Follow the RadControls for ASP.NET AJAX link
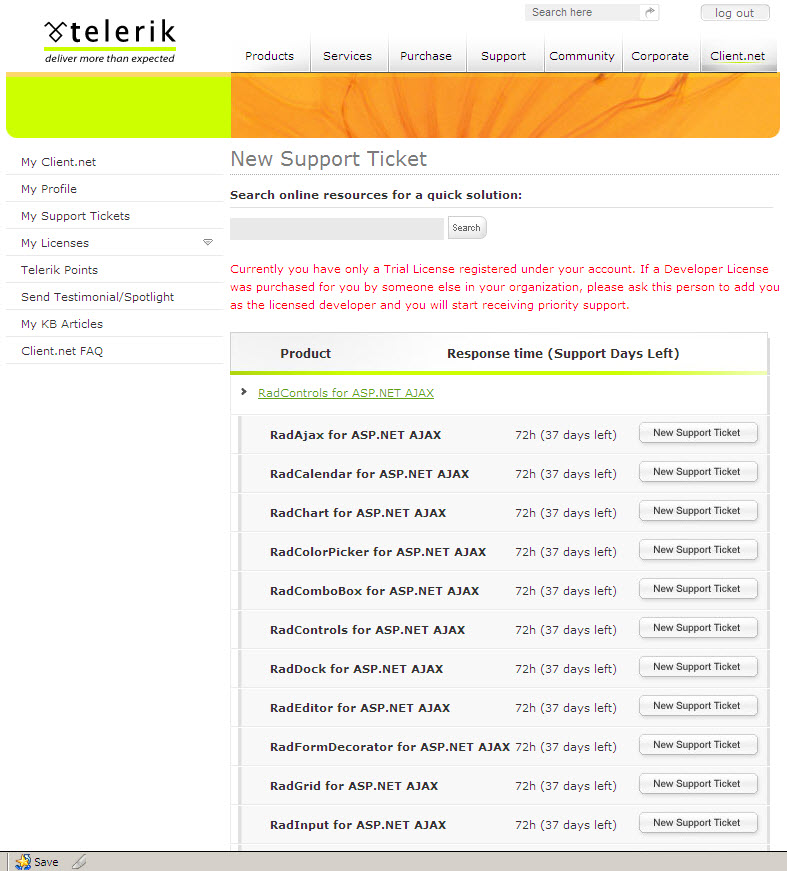 point(346,393)
